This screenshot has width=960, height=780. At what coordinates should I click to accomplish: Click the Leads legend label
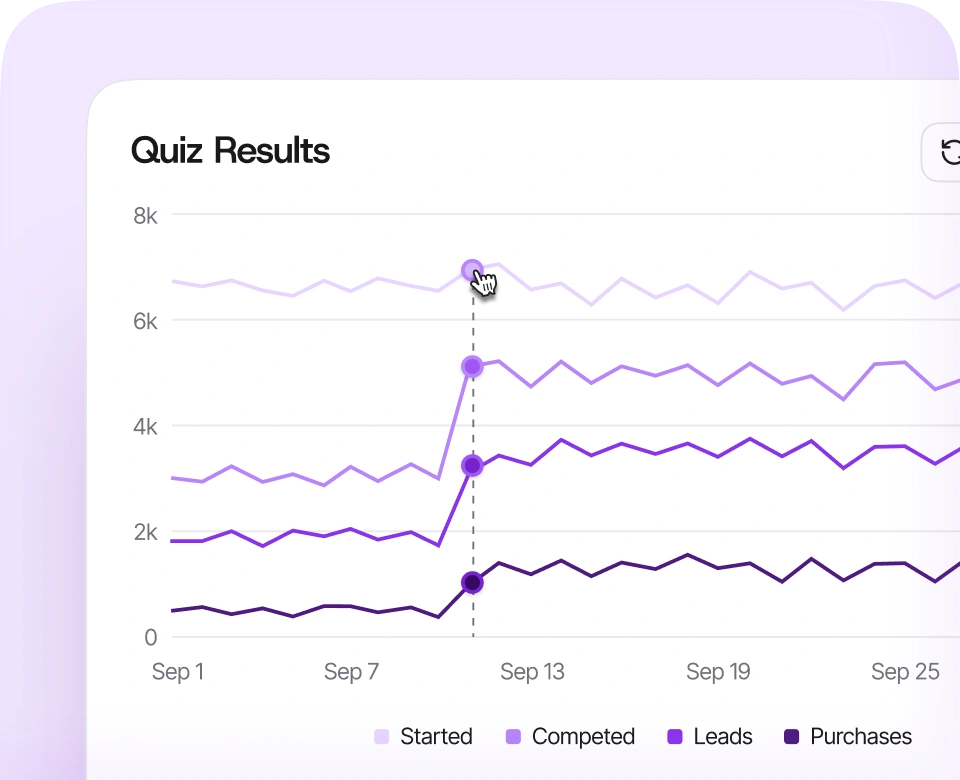[723, 737]
